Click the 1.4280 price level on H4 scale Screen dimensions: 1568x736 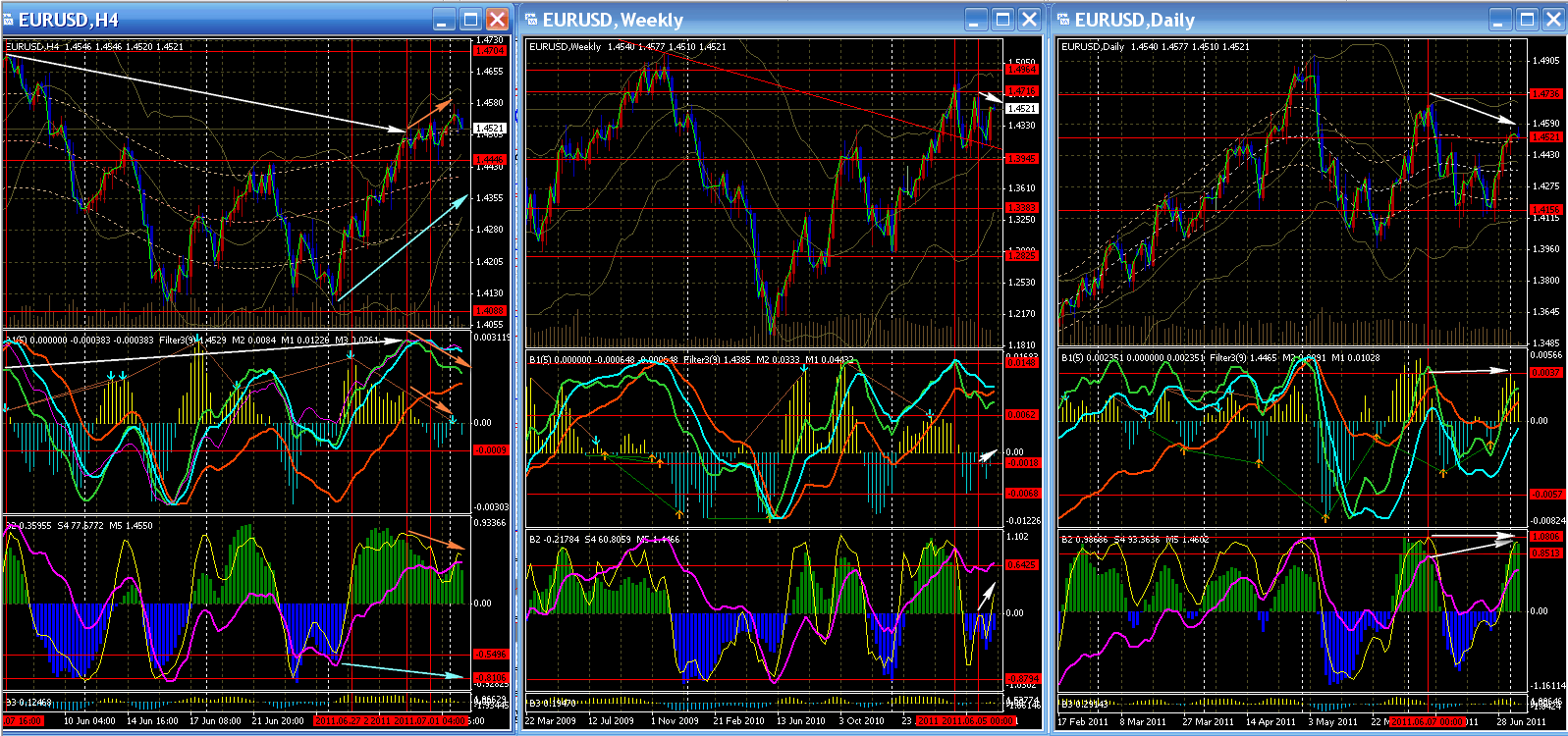pyautogui.click(x=489, y=230)
